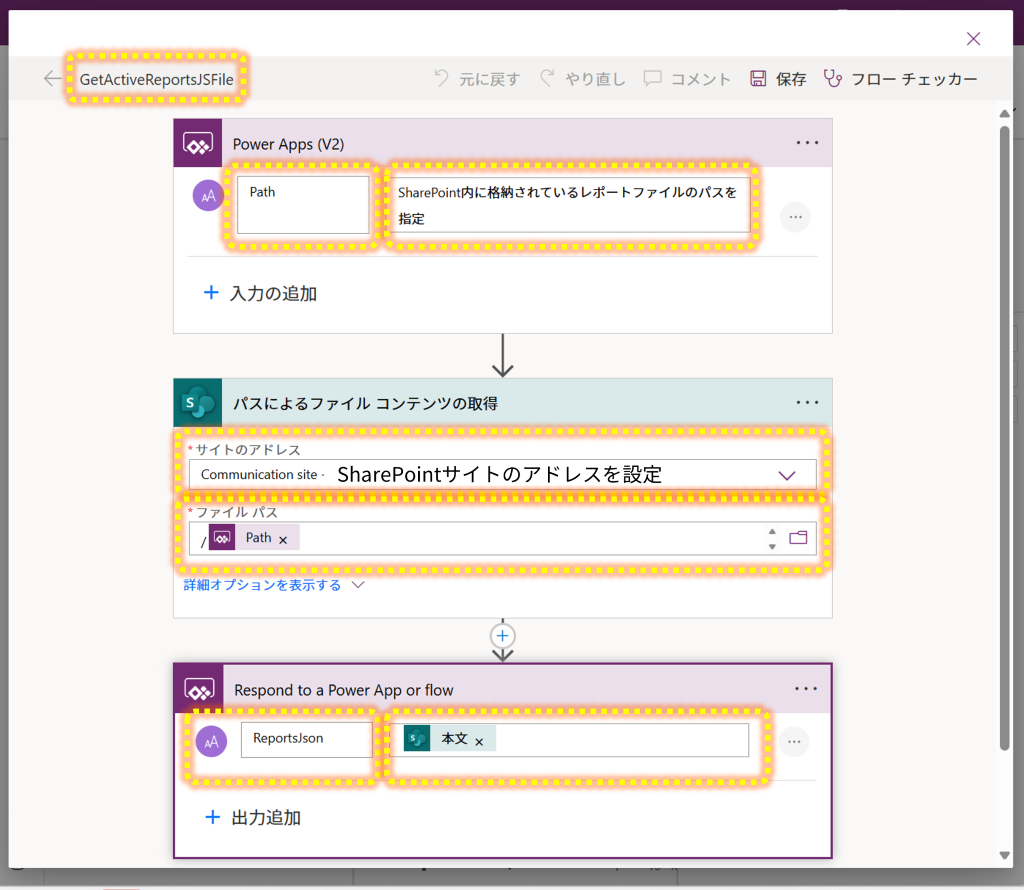Click the scrollbar up arrow

pos(1004,114)
